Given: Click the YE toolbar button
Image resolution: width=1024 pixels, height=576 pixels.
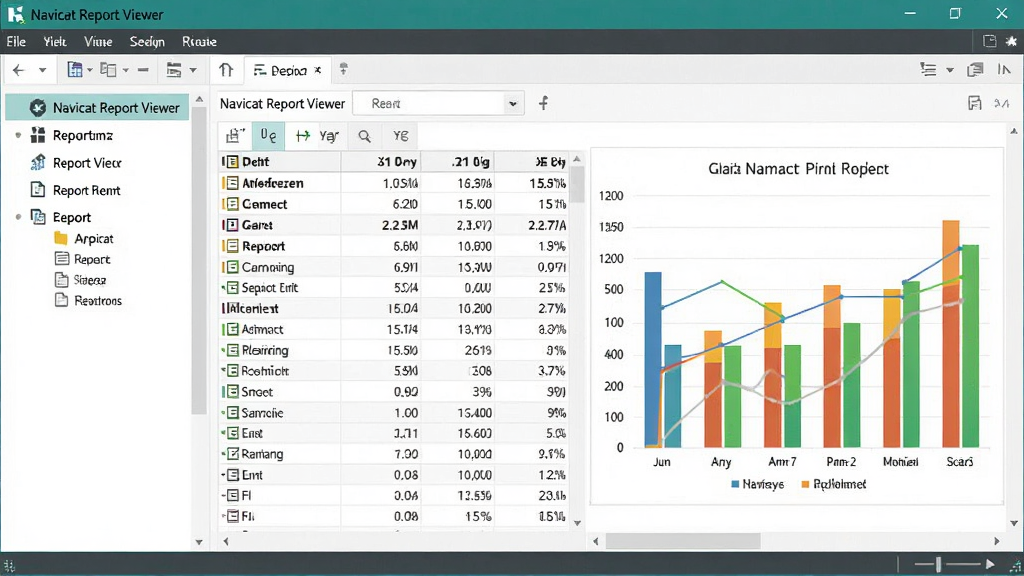Looking at the screenshot, I should click(400, 136).
